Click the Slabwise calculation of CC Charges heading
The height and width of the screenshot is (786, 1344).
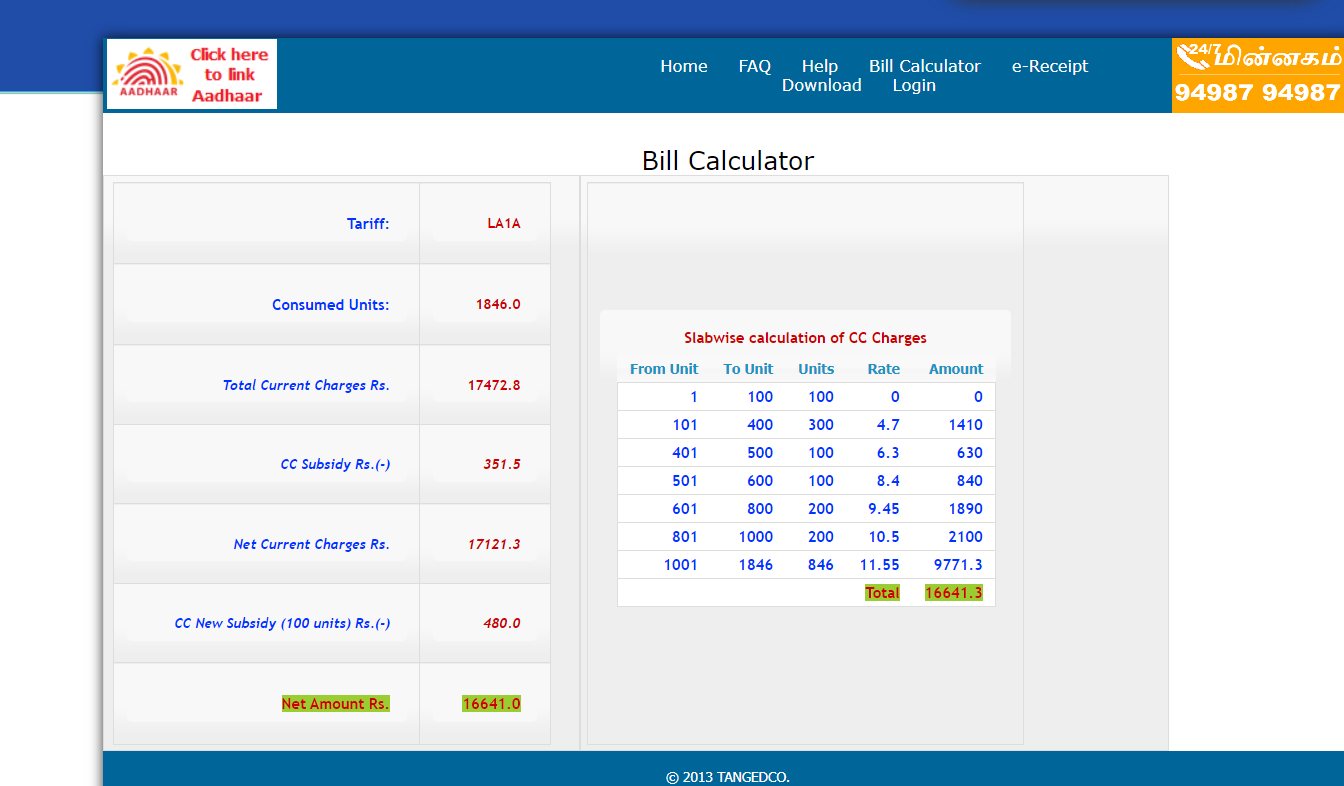pos(805,338)
